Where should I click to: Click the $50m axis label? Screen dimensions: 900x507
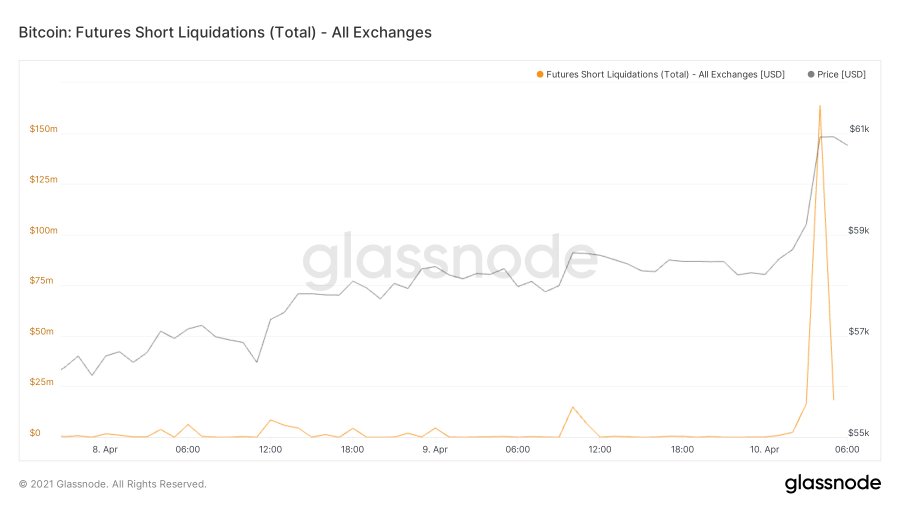[x=41, y=331]
